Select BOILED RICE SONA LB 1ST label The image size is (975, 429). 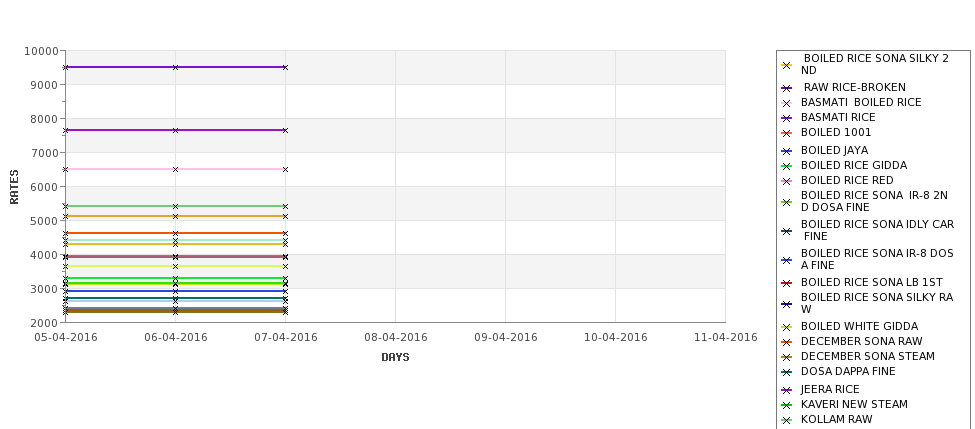[871, 282]
